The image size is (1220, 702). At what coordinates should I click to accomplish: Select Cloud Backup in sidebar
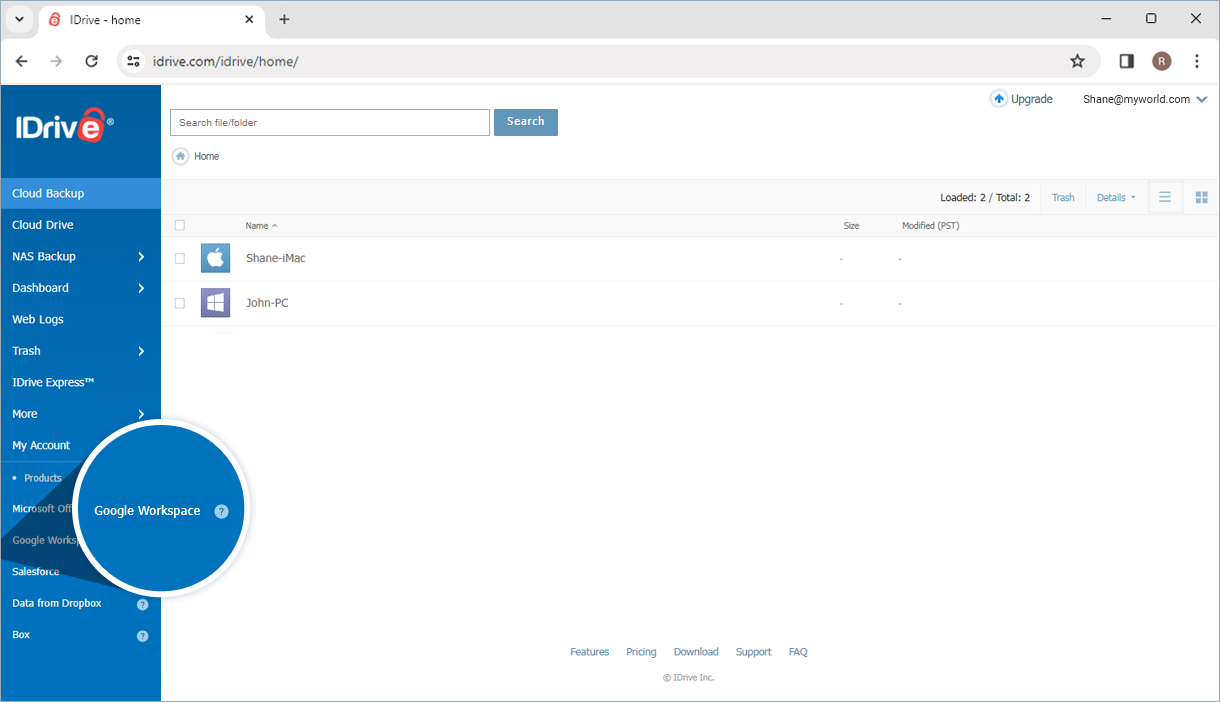80,193
